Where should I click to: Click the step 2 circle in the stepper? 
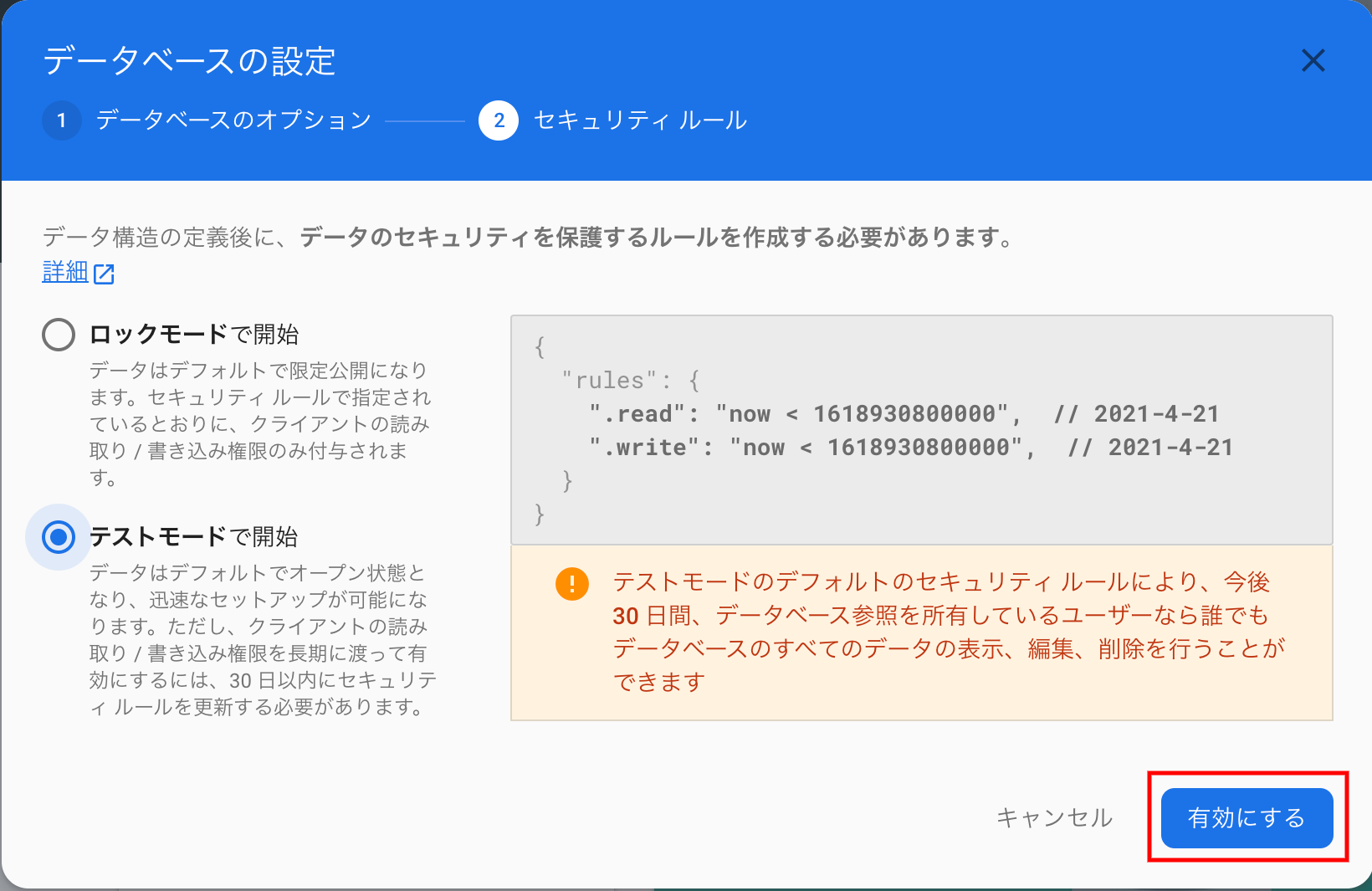[x=499, y=120]
